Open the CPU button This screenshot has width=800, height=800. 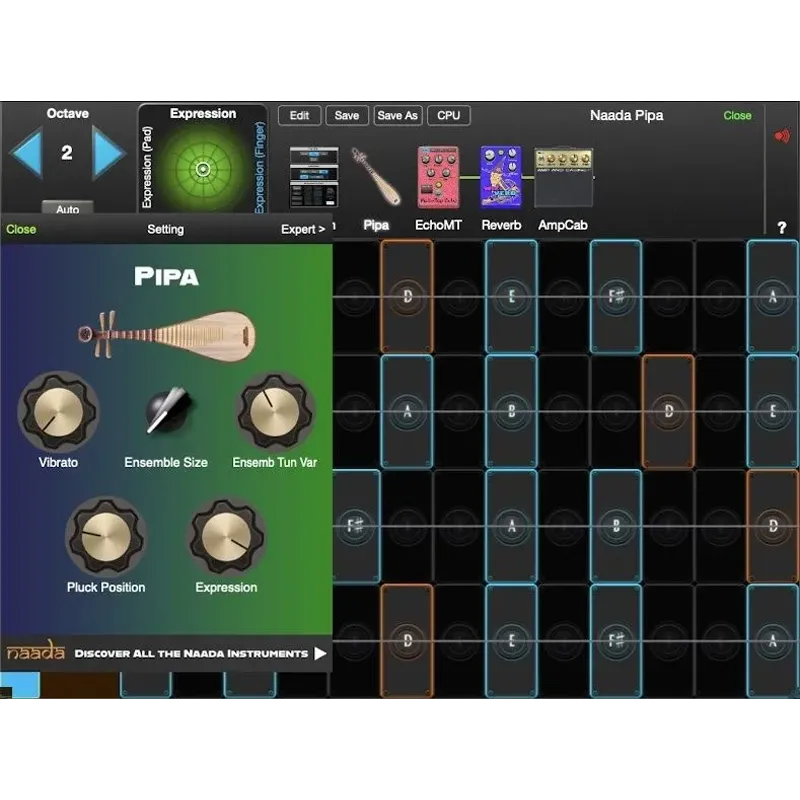click(448, 115)
